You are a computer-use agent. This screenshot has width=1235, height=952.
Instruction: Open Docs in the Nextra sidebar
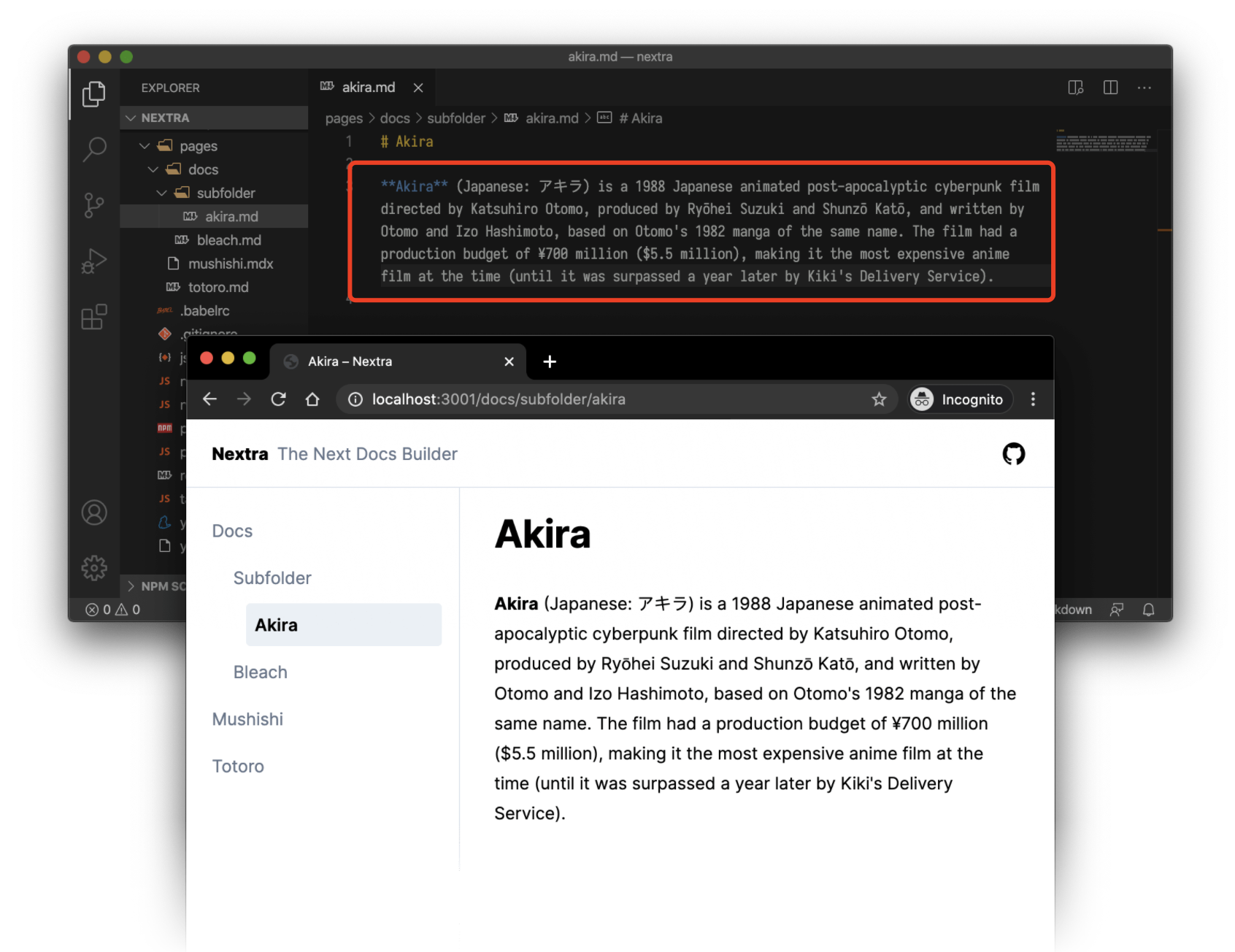coord(232,531)
